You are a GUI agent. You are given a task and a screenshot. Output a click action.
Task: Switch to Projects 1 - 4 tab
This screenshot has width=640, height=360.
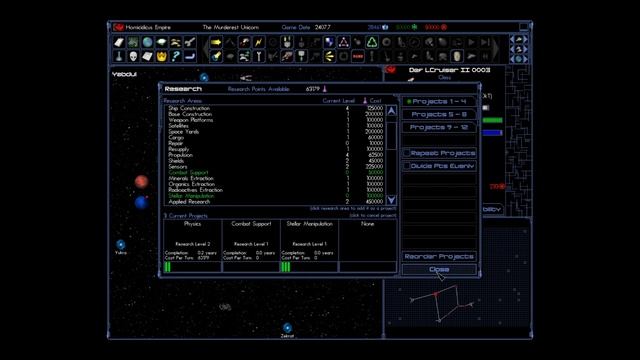[x=439, y=101]
